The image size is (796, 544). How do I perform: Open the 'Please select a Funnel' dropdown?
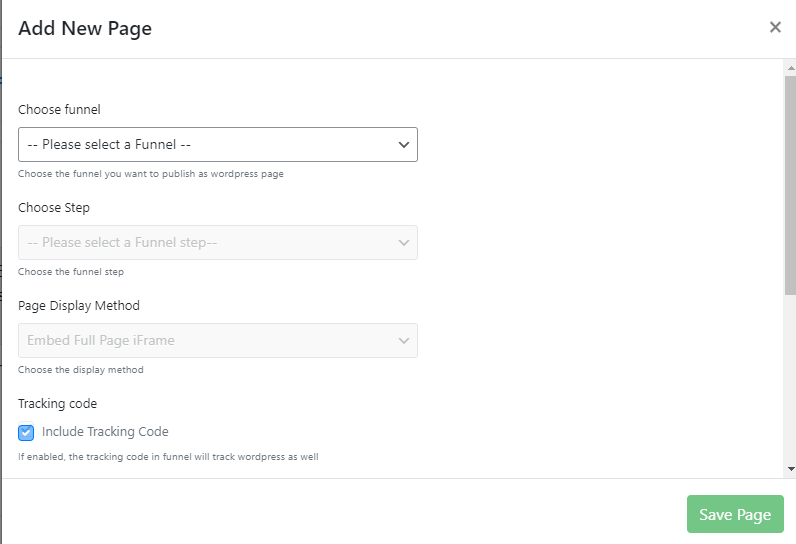tap(200, 145)
